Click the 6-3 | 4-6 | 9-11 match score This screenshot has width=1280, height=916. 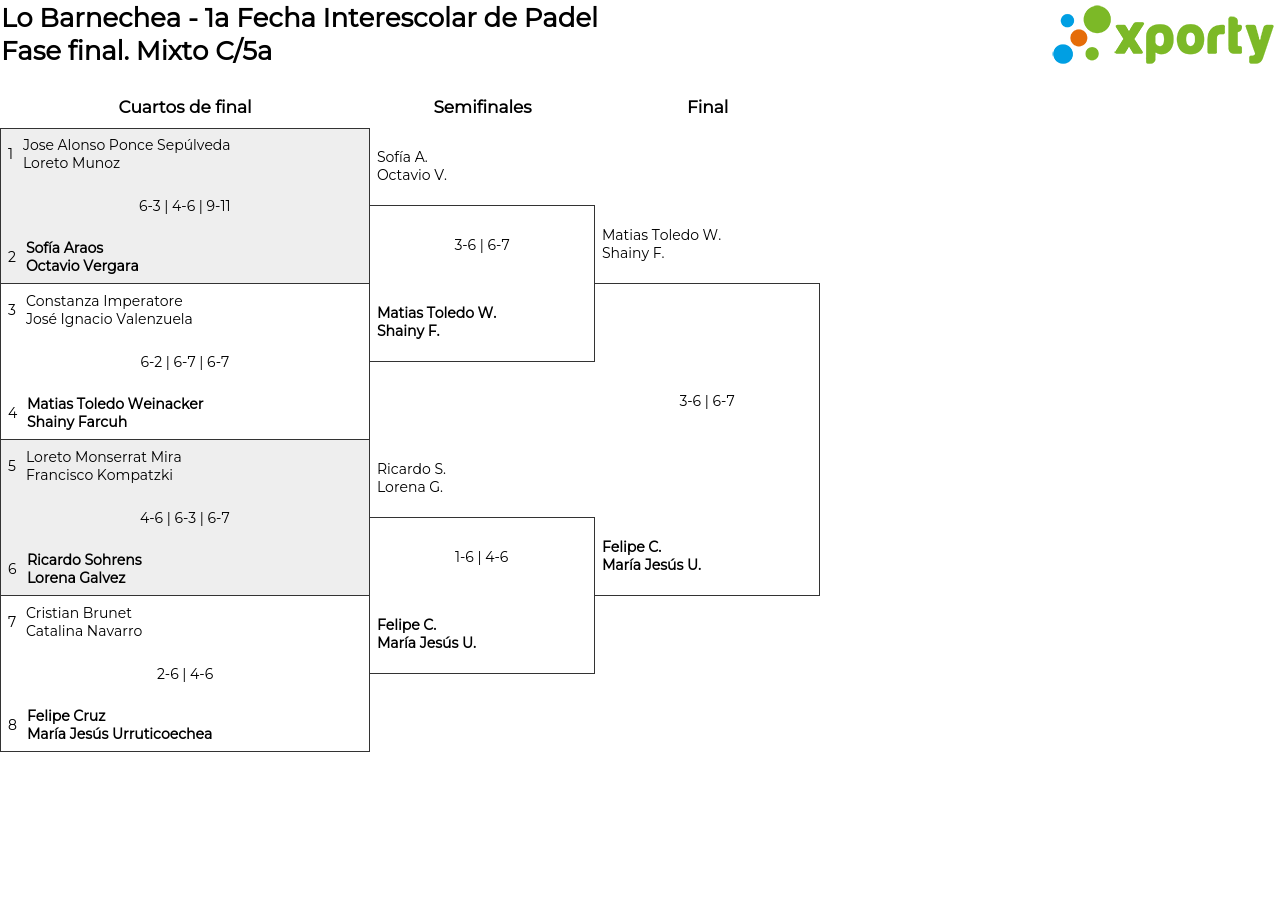(x=185, y=206)
